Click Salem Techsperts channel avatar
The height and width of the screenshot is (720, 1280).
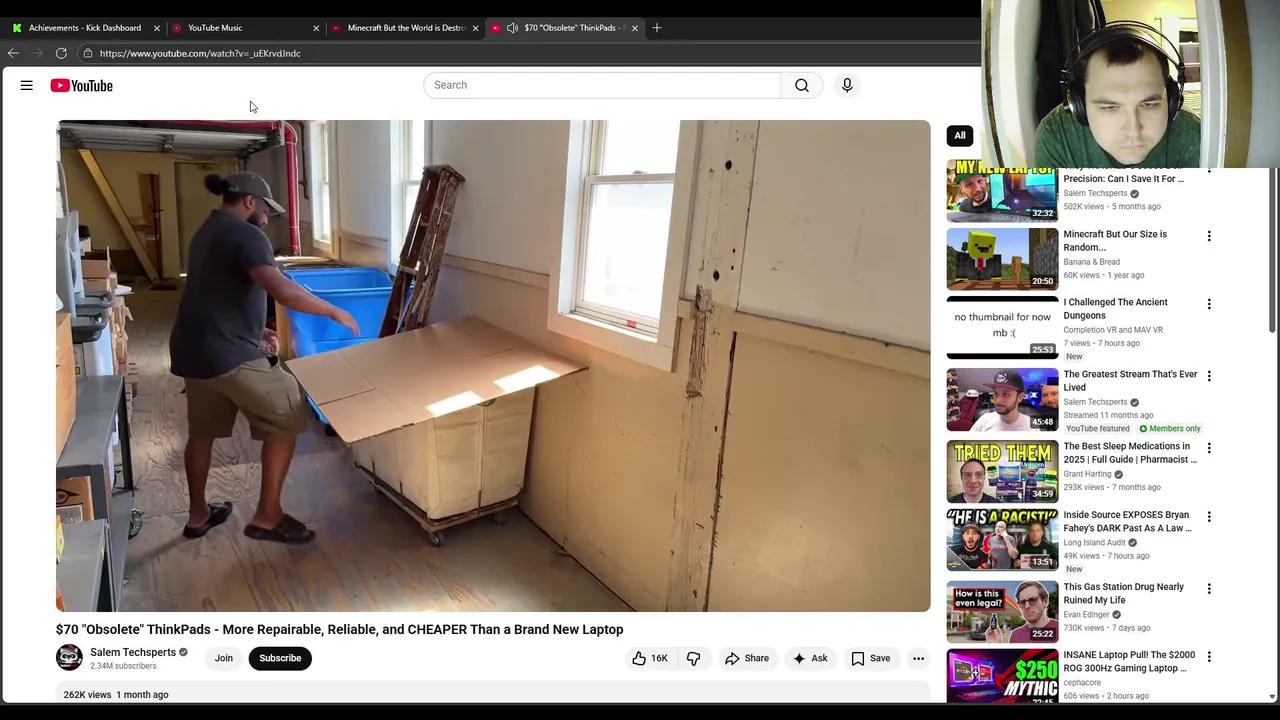[69, 657]
